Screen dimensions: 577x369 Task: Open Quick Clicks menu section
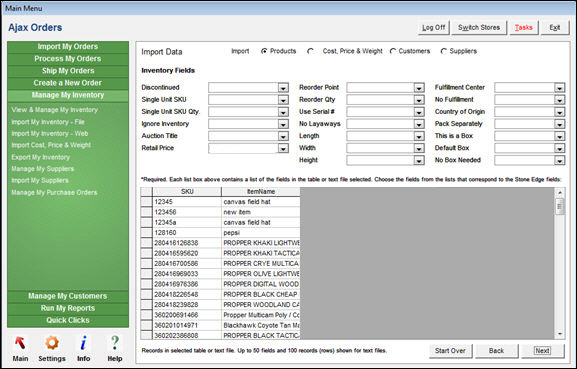68,320
